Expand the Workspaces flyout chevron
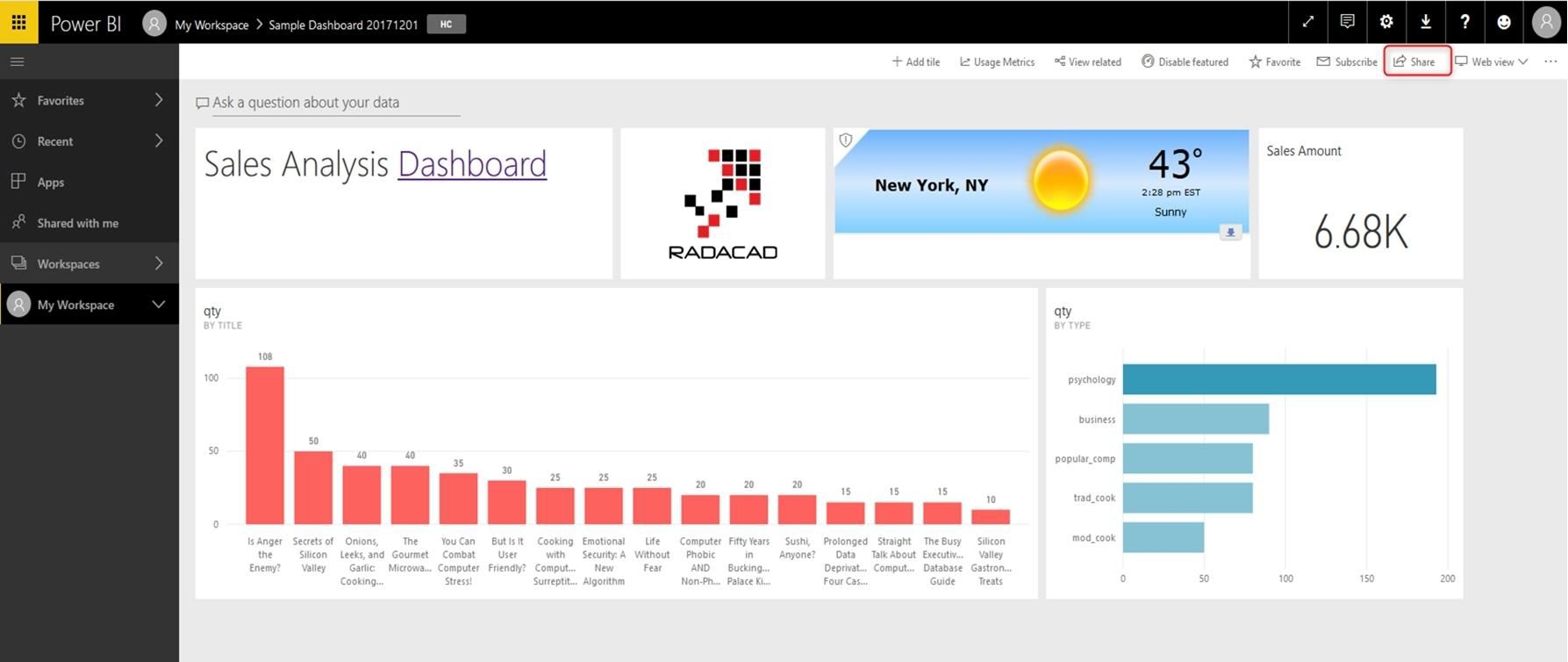This screenshot has height=662, width=1568. click(159, 263)
